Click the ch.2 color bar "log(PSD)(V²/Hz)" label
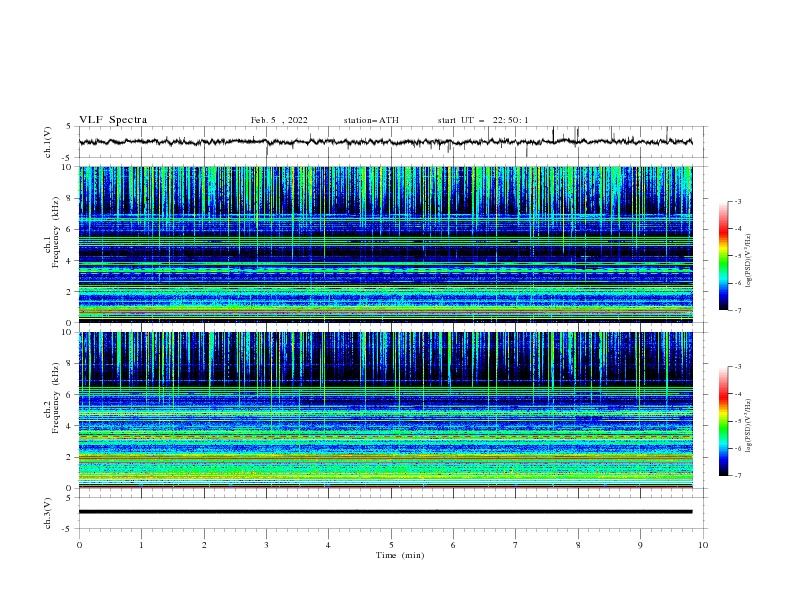This screenshot has width=792, height=612. (x=749, y=426)
